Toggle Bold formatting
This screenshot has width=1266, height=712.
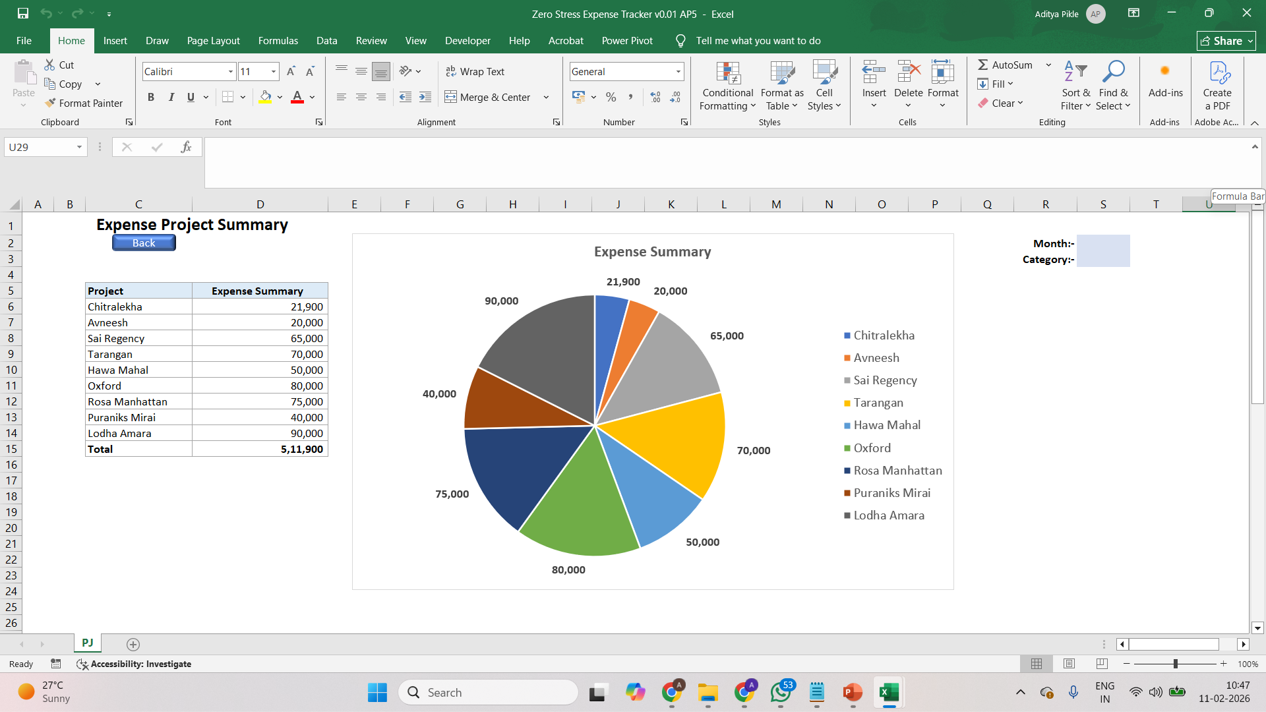[x=151, y=98]
